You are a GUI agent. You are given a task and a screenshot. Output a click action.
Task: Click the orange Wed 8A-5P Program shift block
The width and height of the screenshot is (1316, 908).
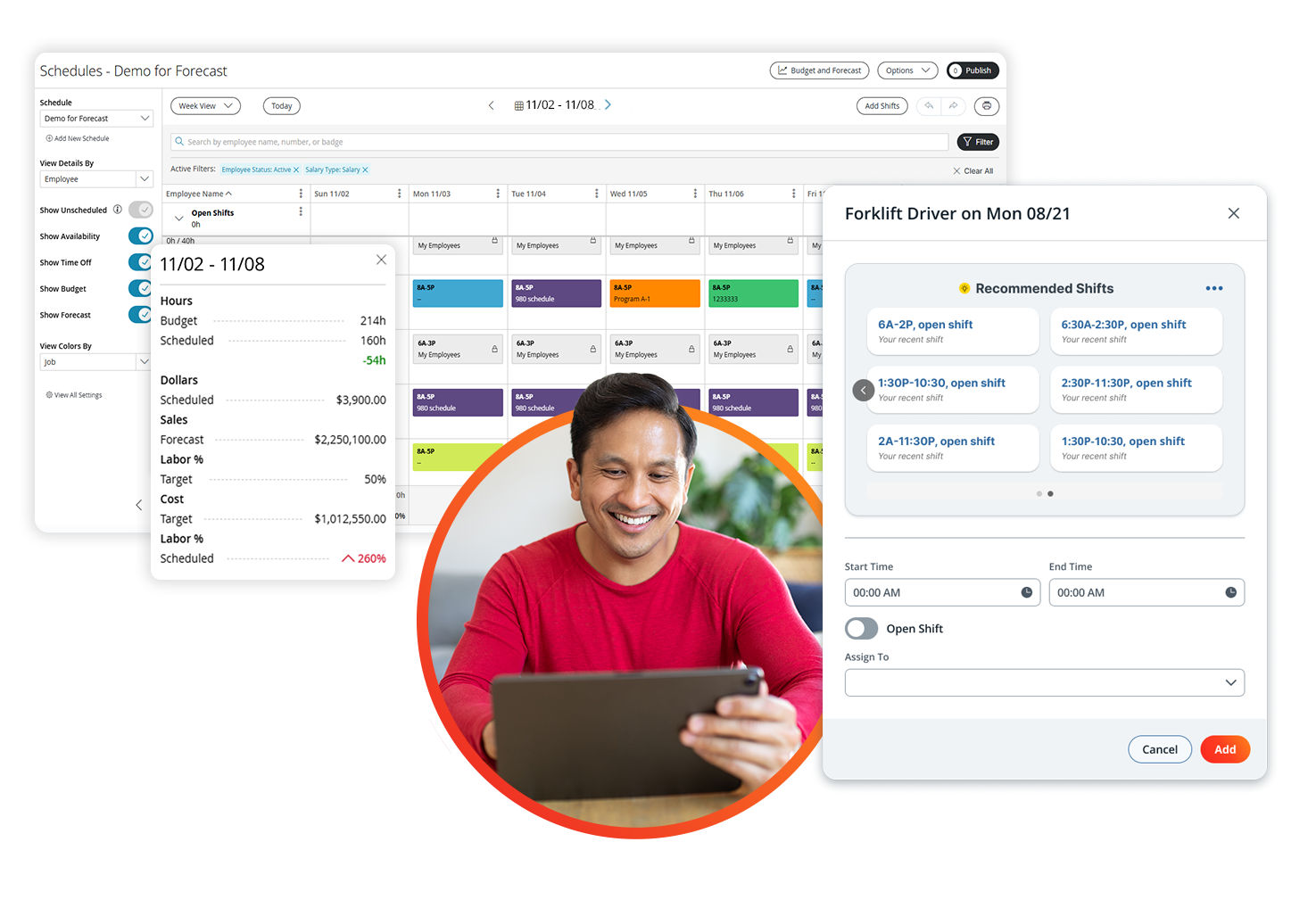pyautogui.click(x=654, y=293)
